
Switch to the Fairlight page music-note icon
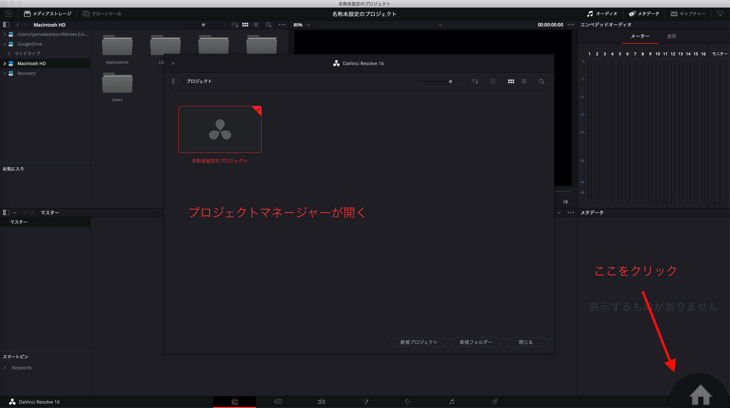click(452, 401)
